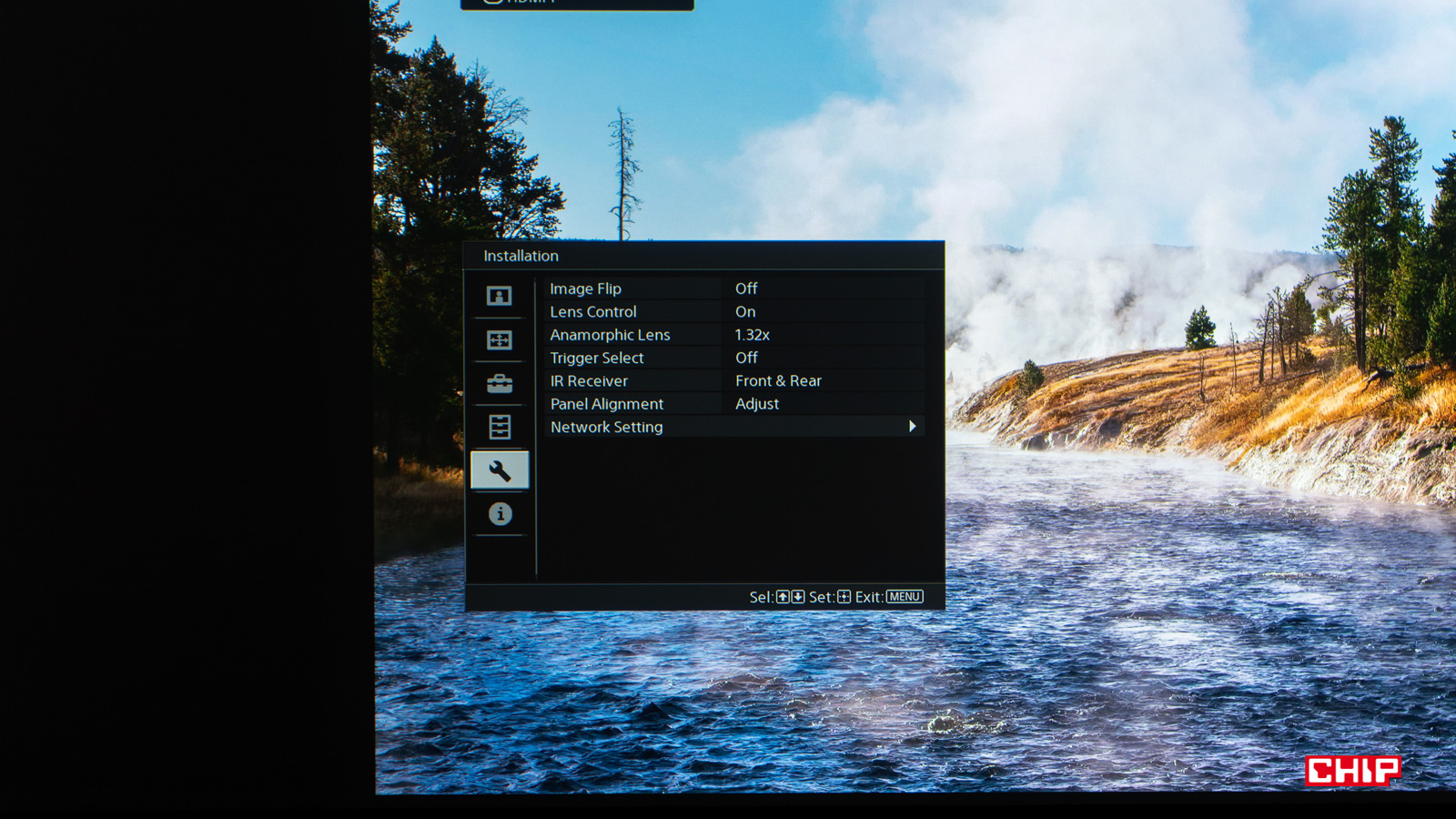Click the down arrow key icon
The image size is (1456, 819).
(798, 597)
